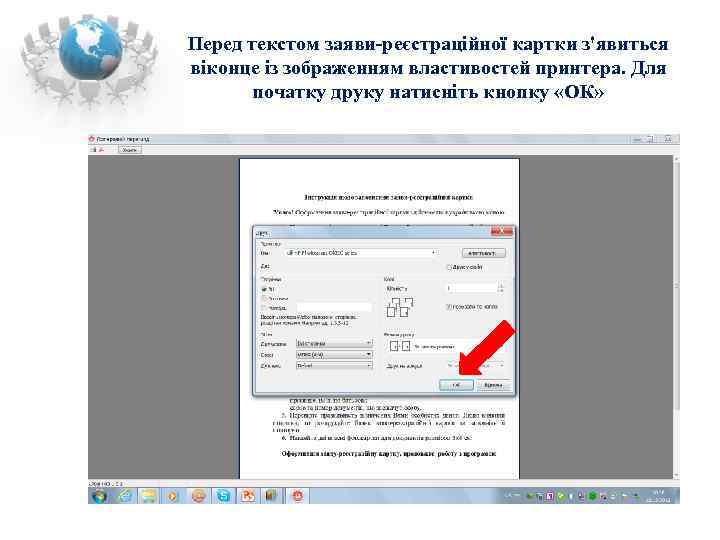The width and height of the screenshot is (720, 540).
Task: Open the third dropdown below paper size
Action: pos(334,366)
